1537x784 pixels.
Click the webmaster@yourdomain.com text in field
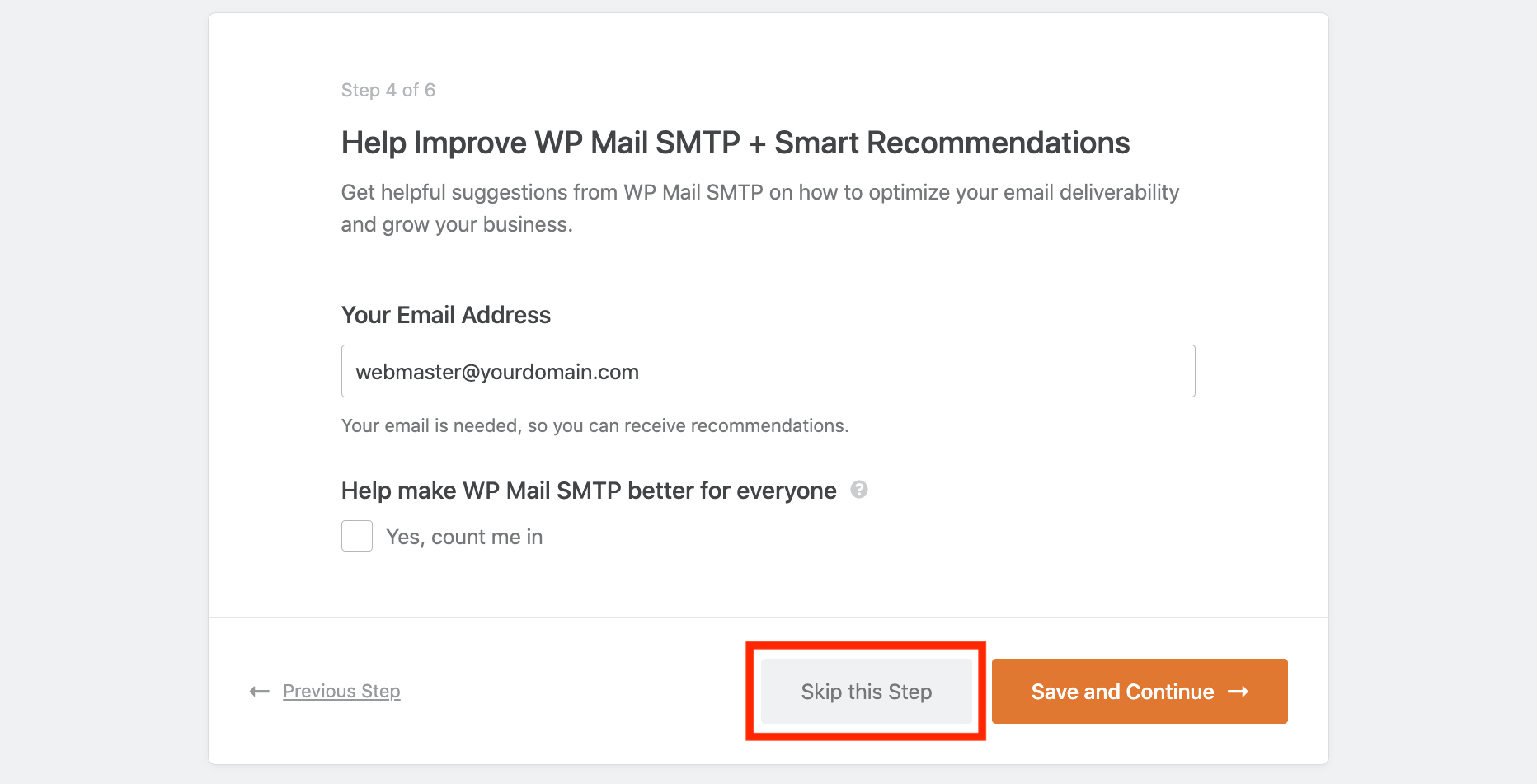point(497,372)
